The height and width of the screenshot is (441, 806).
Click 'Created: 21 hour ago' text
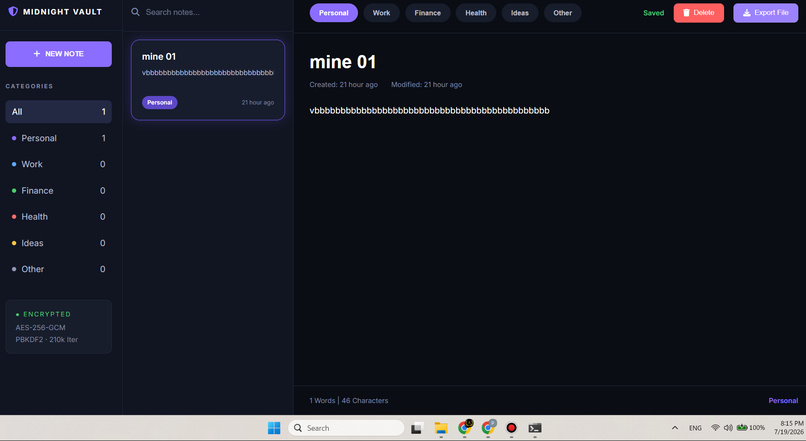pyautogui.click(x=343, y=85)
